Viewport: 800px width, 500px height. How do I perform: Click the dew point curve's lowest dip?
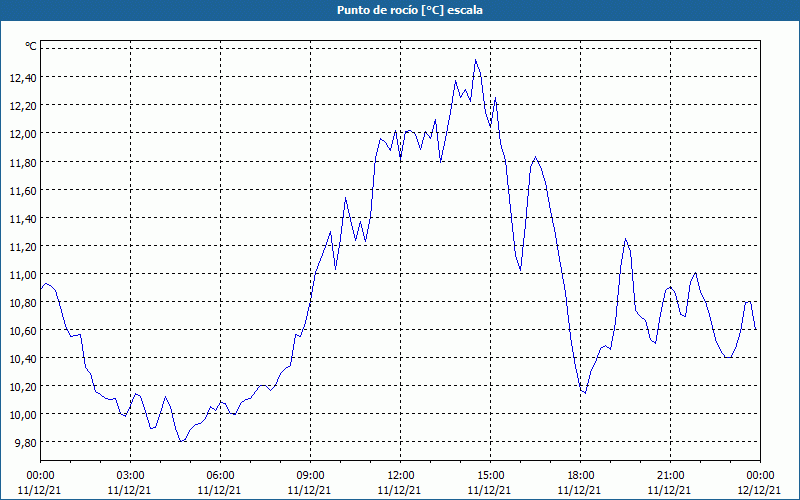182,441
